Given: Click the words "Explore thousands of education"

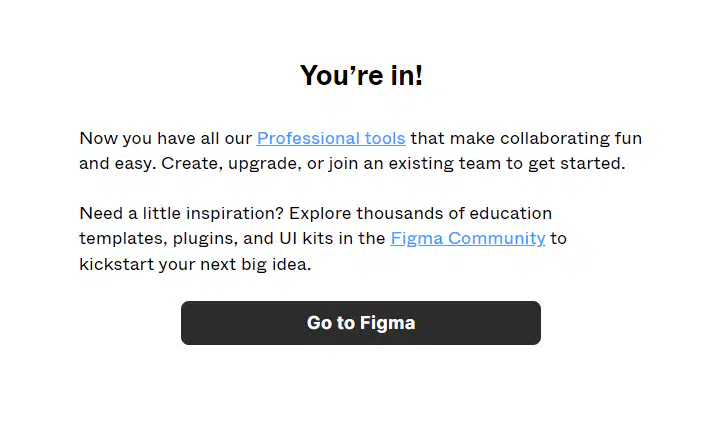Looking at the screenshot, I should point(420,214).
